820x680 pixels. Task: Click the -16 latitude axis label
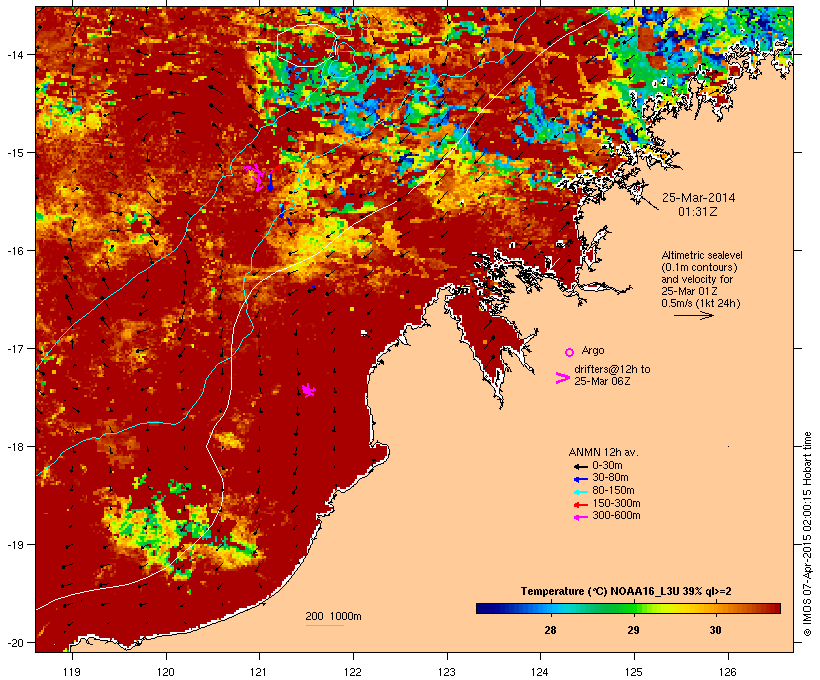click(x=14, y=251)
